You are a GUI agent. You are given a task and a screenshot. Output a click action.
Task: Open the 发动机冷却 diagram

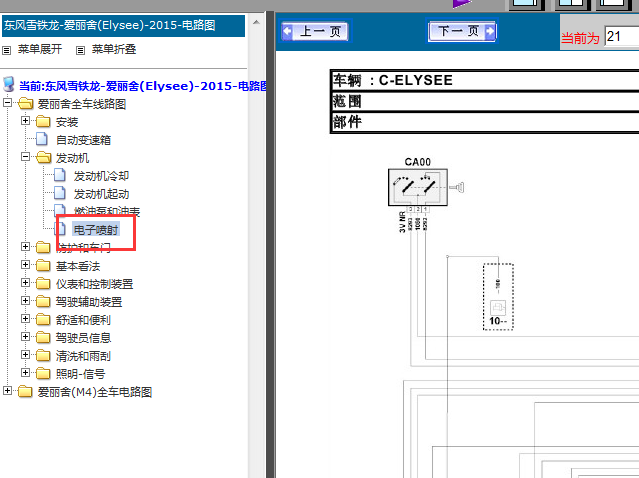pos(101,176)
